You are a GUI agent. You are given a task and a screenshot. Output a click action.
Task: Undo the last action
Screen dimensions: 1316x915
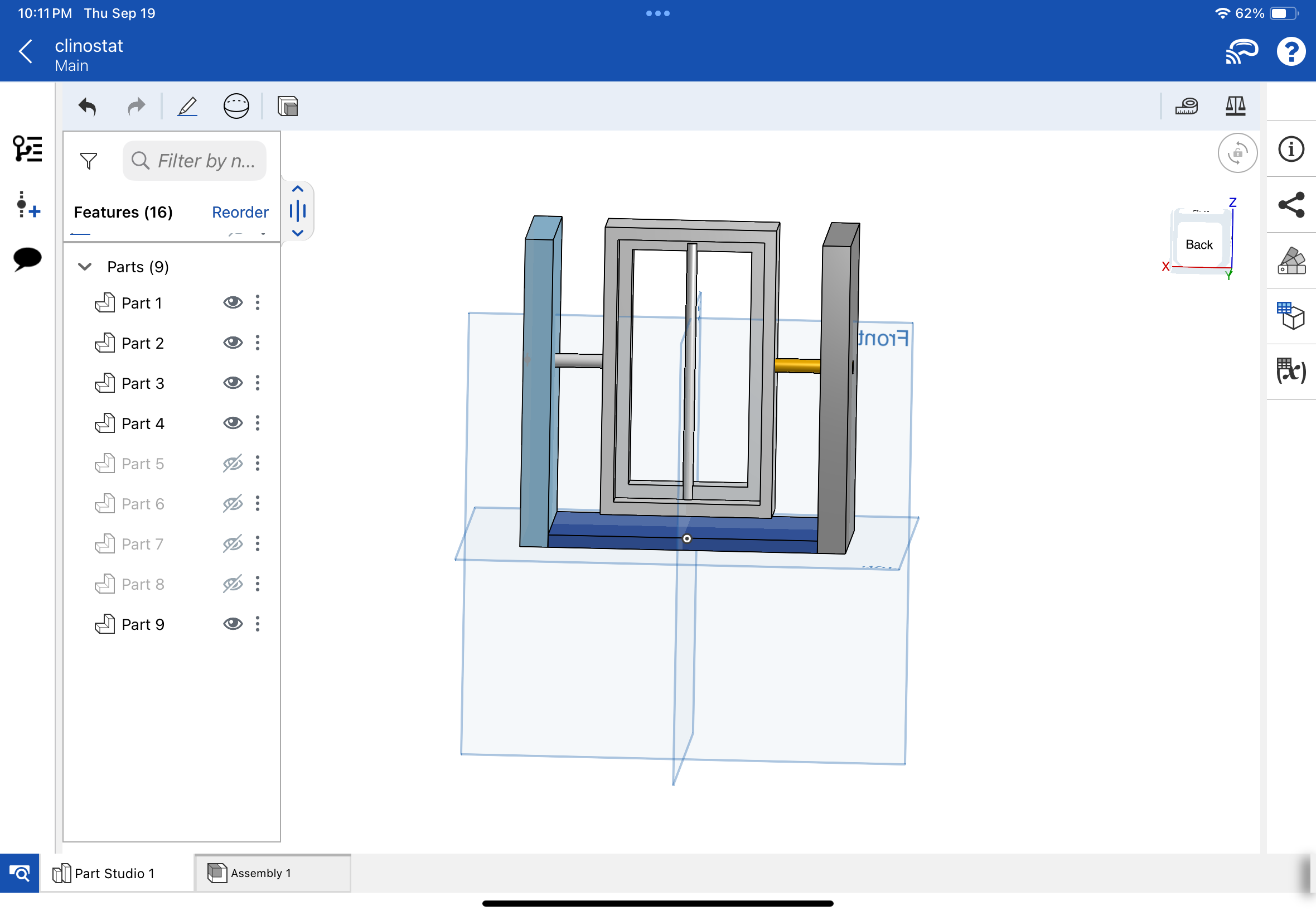88,107
